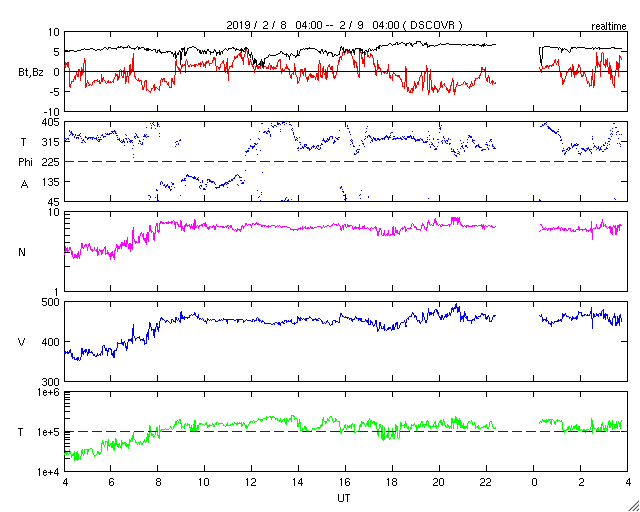
Task: Click the '12' hour tick on the UT axis
Action: [250, 483]
